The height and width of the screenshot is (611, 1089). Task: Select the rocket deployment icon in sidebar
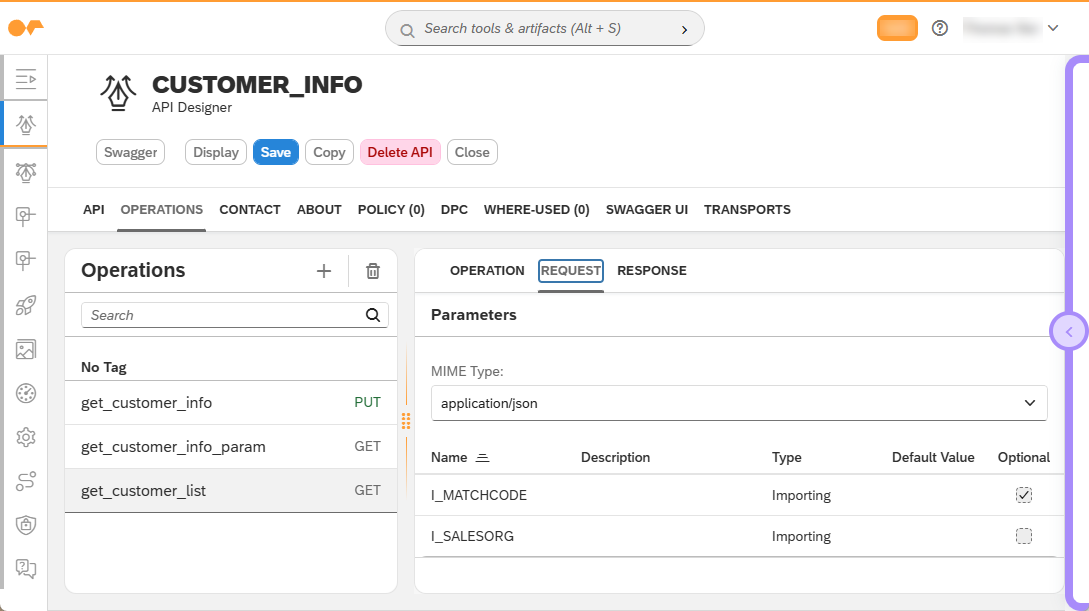click(x=26, y=305)
